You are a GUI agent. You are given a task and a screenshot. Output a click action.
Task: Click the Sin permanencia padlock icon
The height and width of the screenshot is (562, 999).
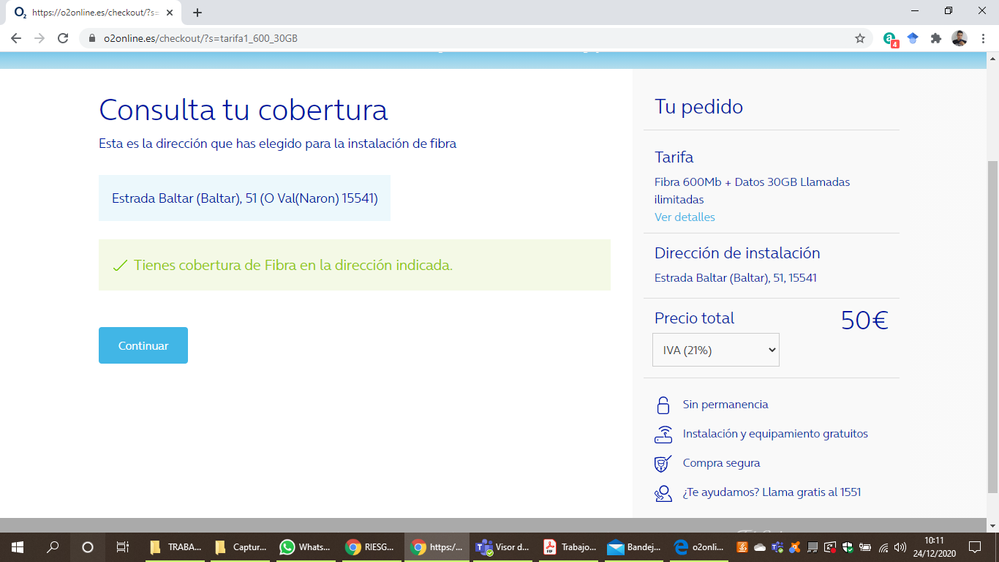[663, 405]
